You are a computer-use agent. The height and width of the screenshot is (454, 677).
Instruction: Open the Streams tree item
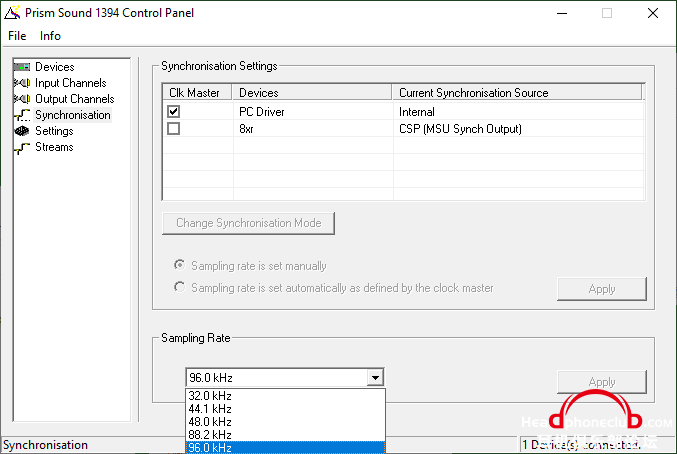click(54, 147)
